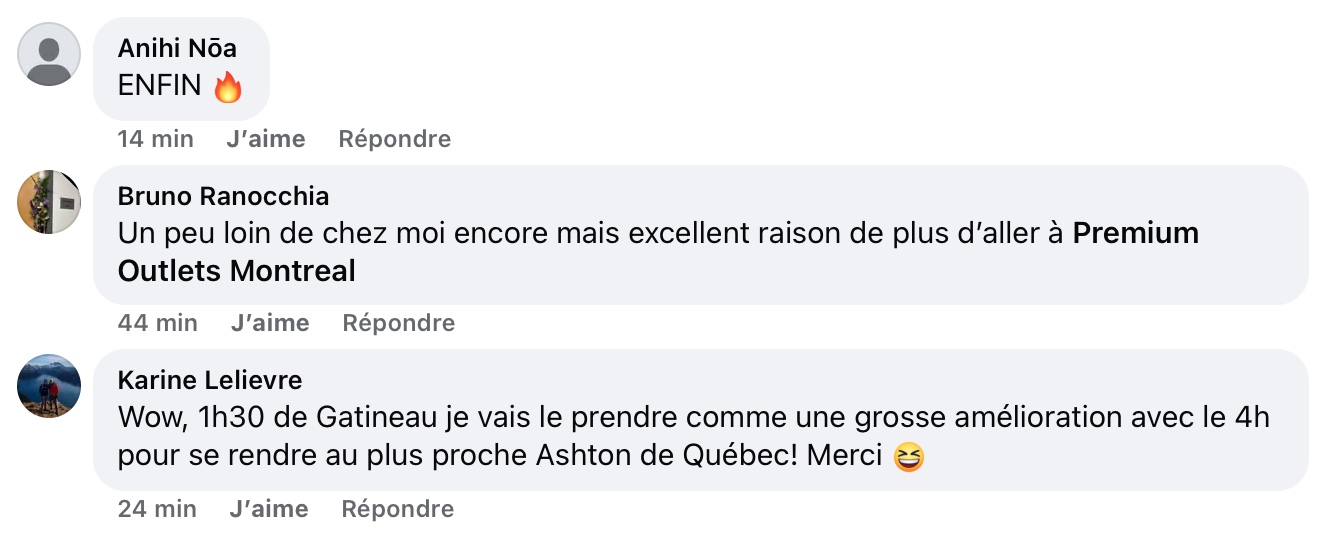Like Bruno Ranocchia's comment with J'aime
Viewport: 1332px width, 534px height.
point(270,323)
